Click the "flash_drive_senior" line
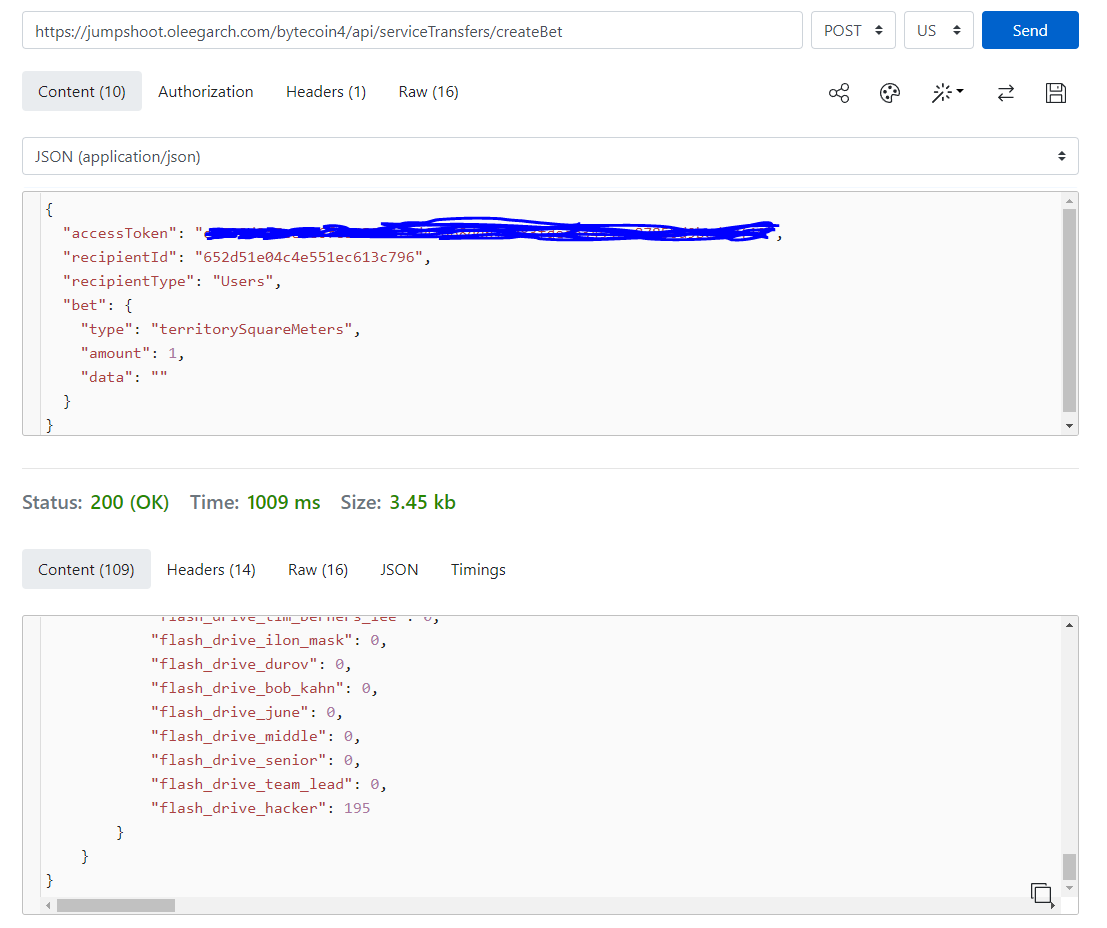The width and height of the screenshot is (1107, 928). tap(255, 760)
